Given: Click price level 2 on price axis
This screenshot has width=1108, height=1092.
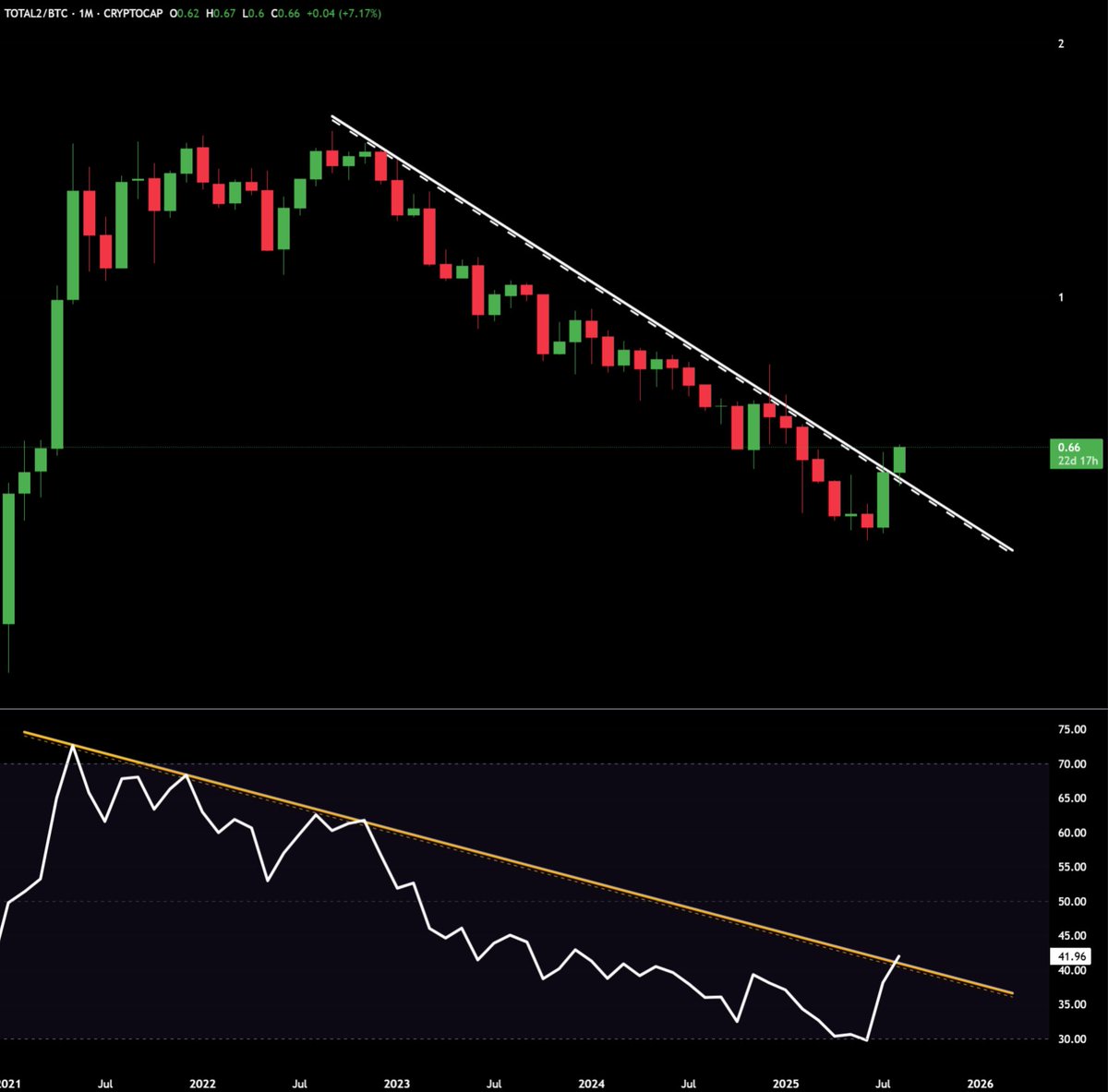Looking at the screenshot, I should click(x=1061, y=43).
